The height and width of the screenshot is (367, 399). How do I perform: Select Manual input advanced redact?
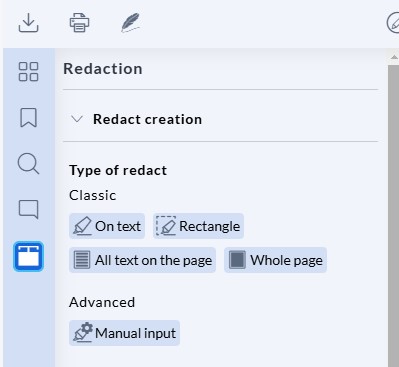click(x=124, y=333)
